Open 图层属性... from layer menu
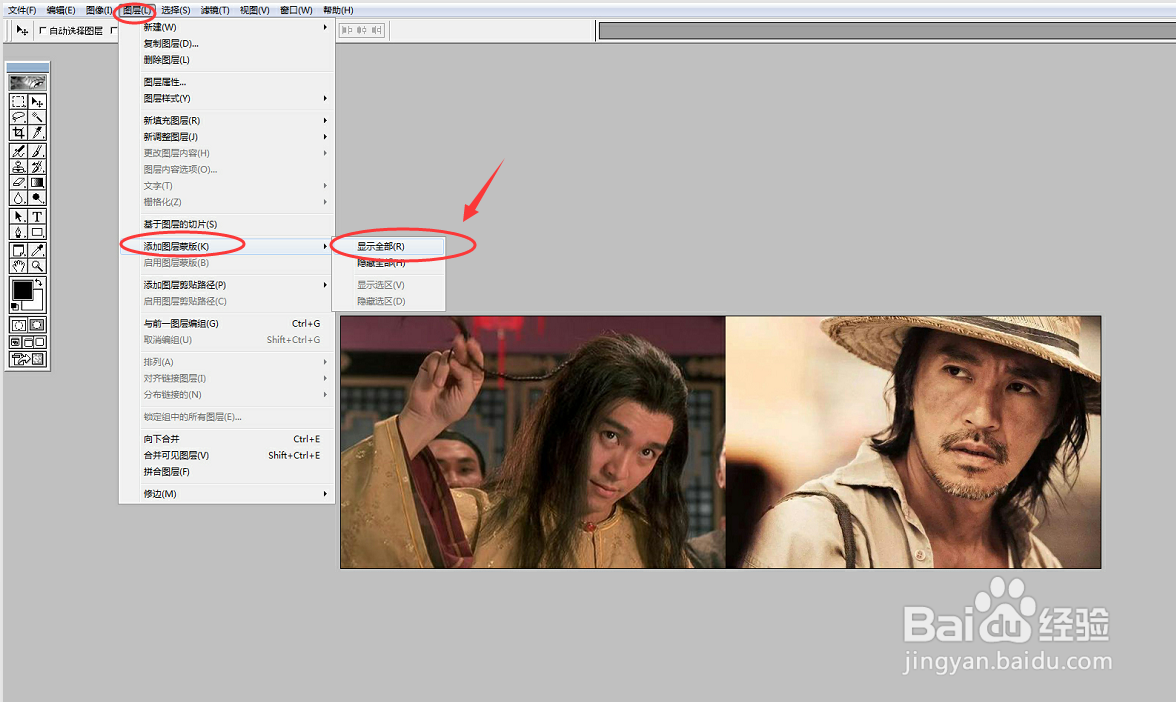1176x702 pixels. tap(226, 82)
